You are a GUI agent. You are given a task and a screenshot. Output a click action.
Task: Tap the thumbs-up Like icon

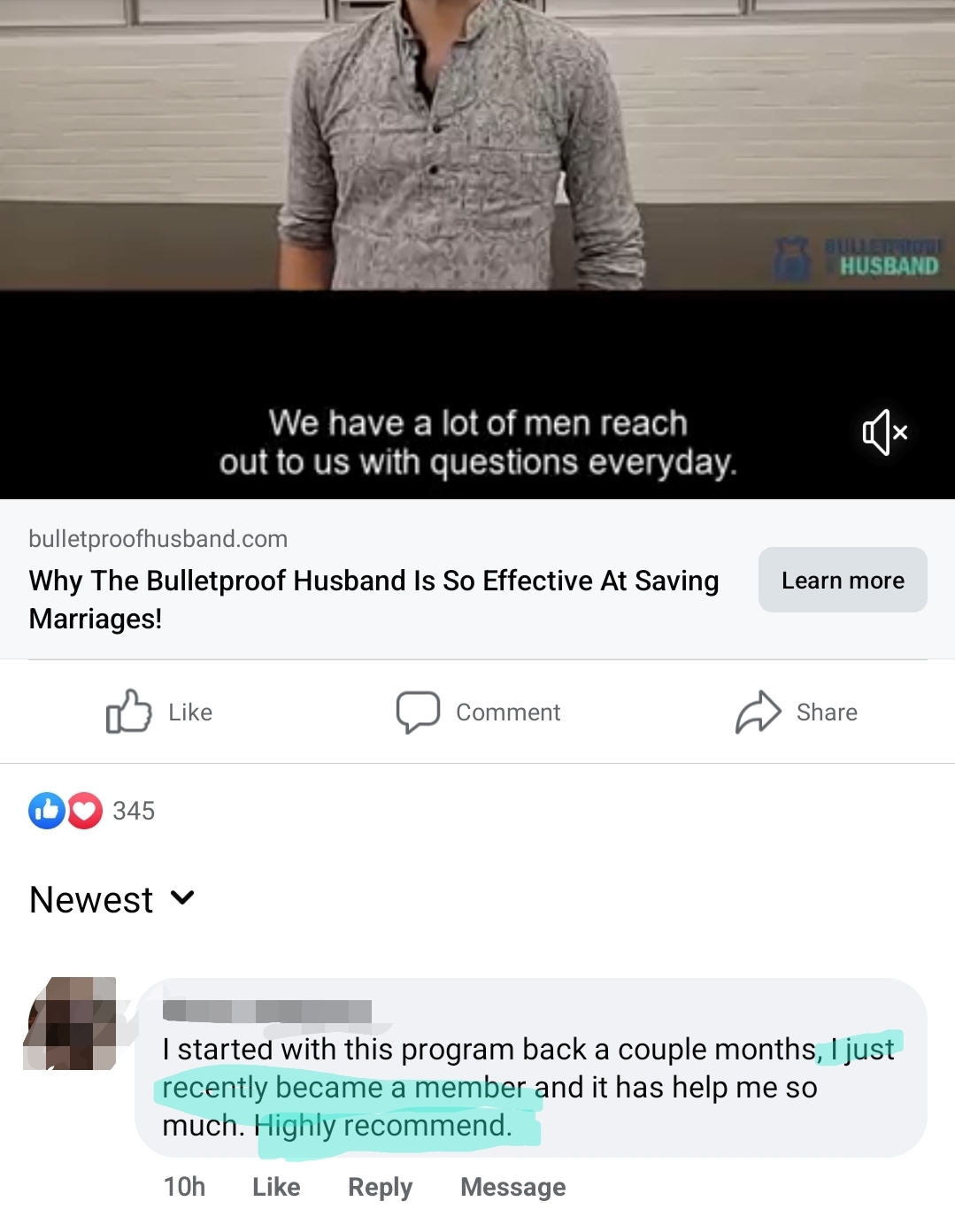[128, 712]
